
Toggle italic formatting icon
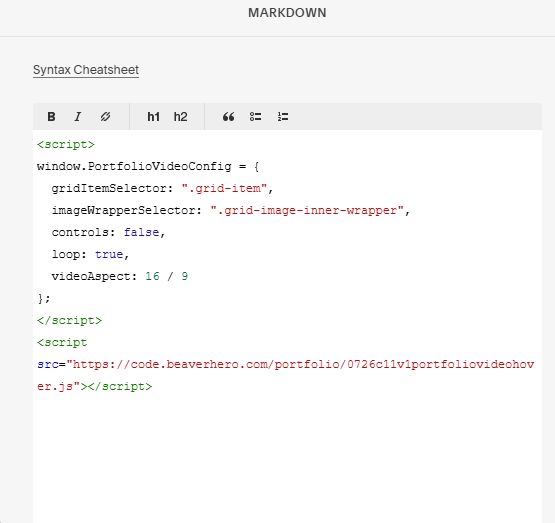click(x=78, y=117)
